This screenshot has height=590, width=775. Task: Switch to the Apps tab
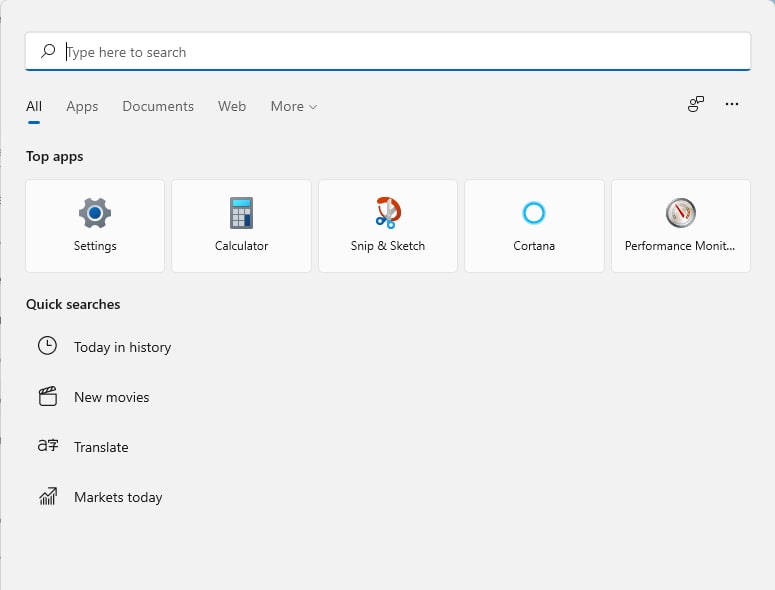(82, 106)
